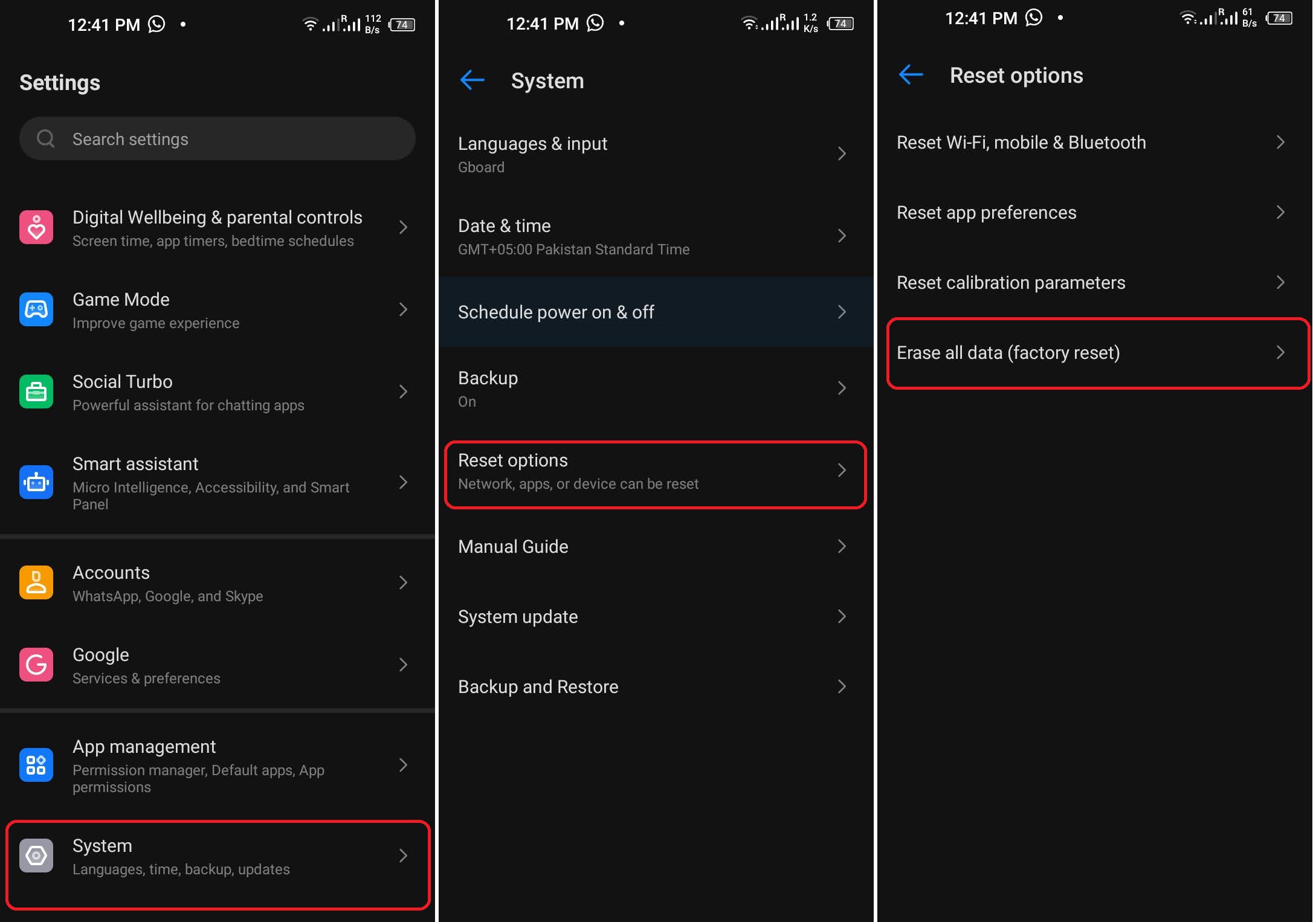1316x922 pixels.
Task: Open System update
Action: pos(656,616)
